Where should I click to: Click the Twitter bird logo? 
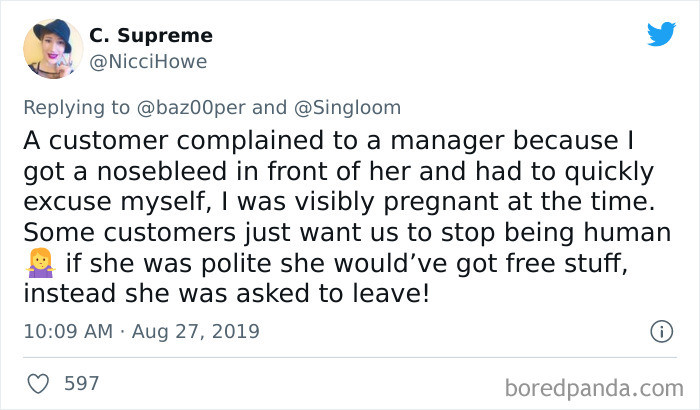(x=661, y=34)
